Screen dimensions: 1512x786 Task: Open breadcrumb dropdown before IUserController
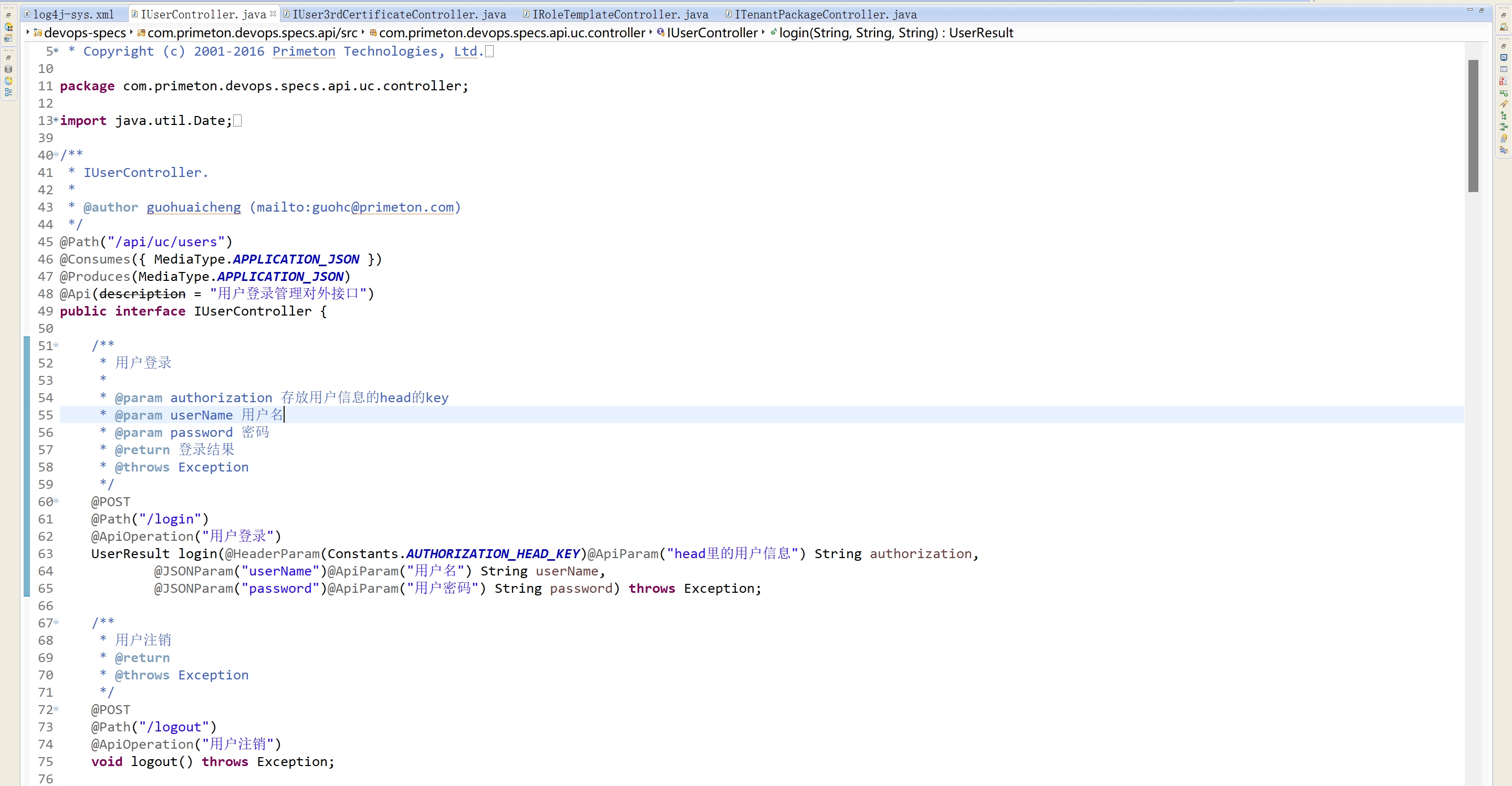click(x=651, y=32)
